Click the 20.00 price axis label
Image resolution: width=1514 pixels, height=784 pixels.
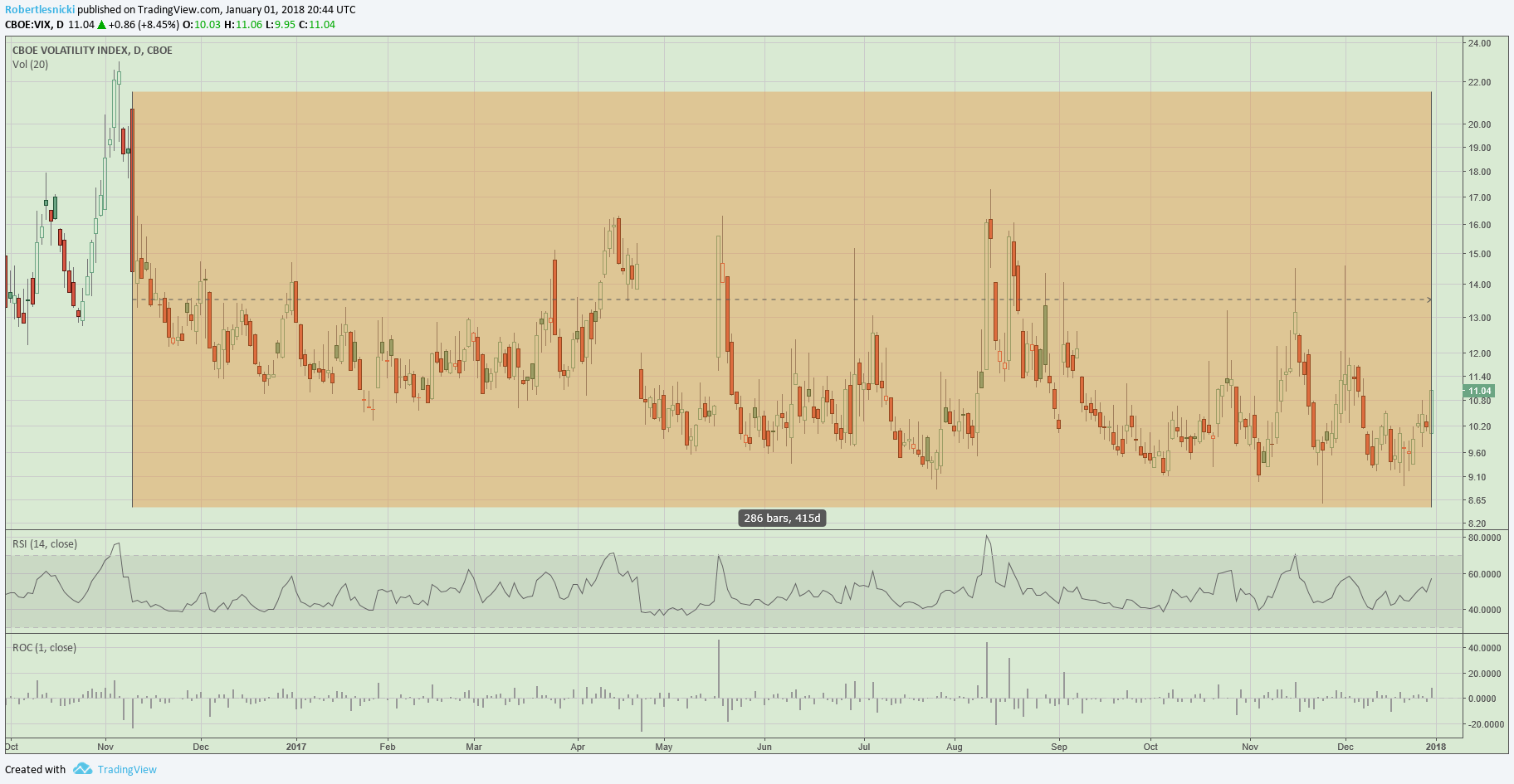tap(1479, 124)
